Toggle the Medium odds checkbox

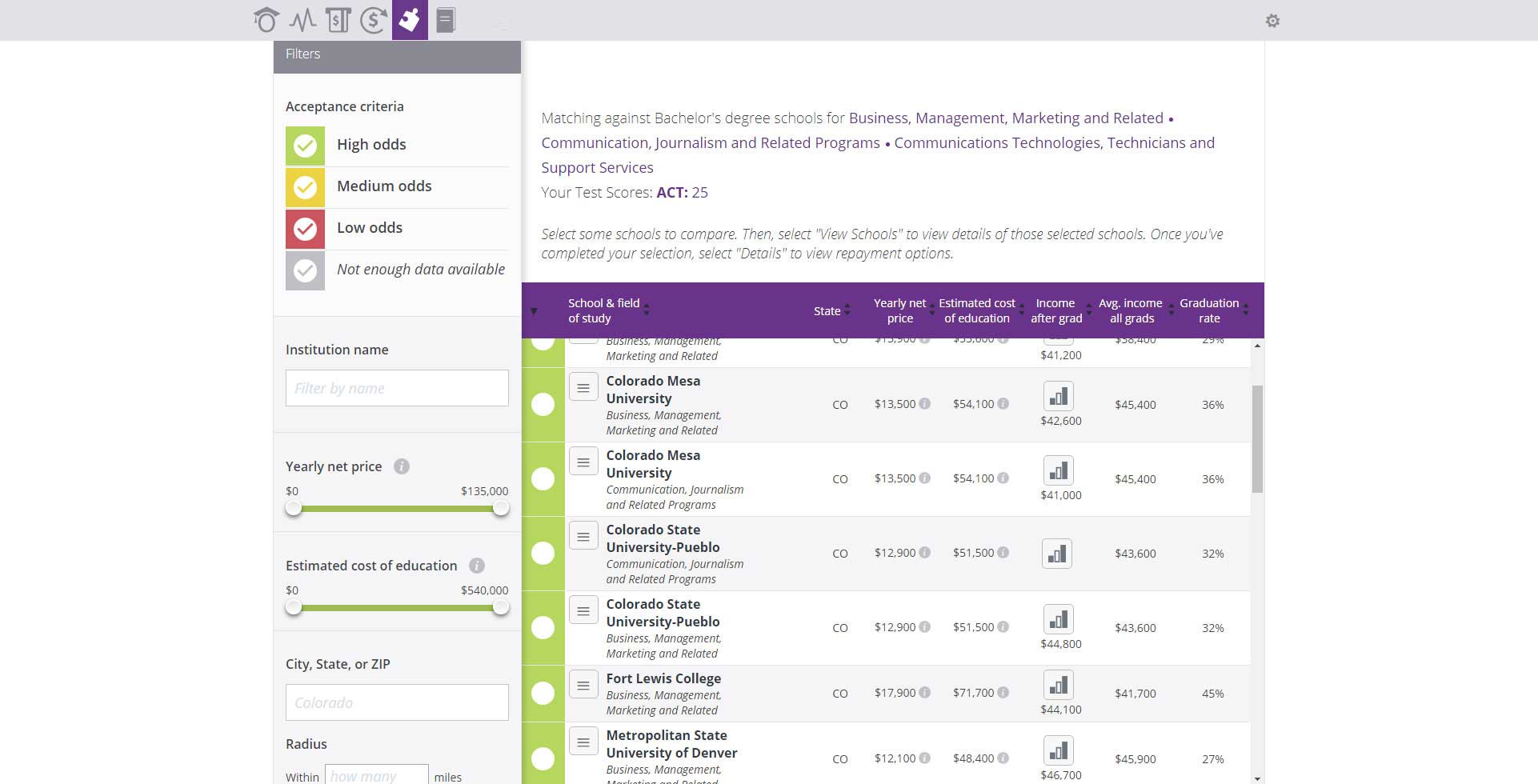tap(305, 187)
